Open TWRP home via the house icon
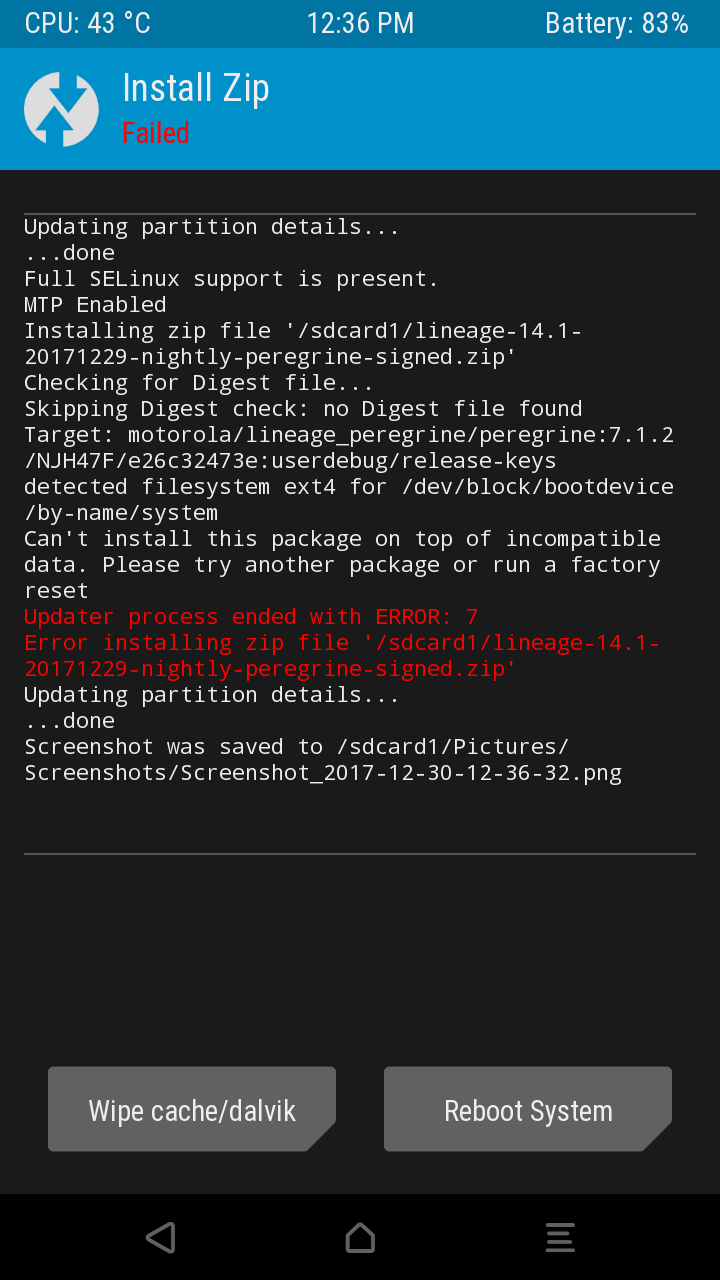 click(x=360, y=1237)
